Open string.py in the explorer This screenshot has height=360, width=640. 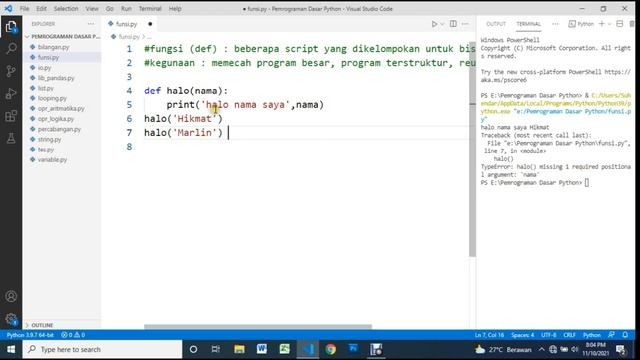click(62, 139)
